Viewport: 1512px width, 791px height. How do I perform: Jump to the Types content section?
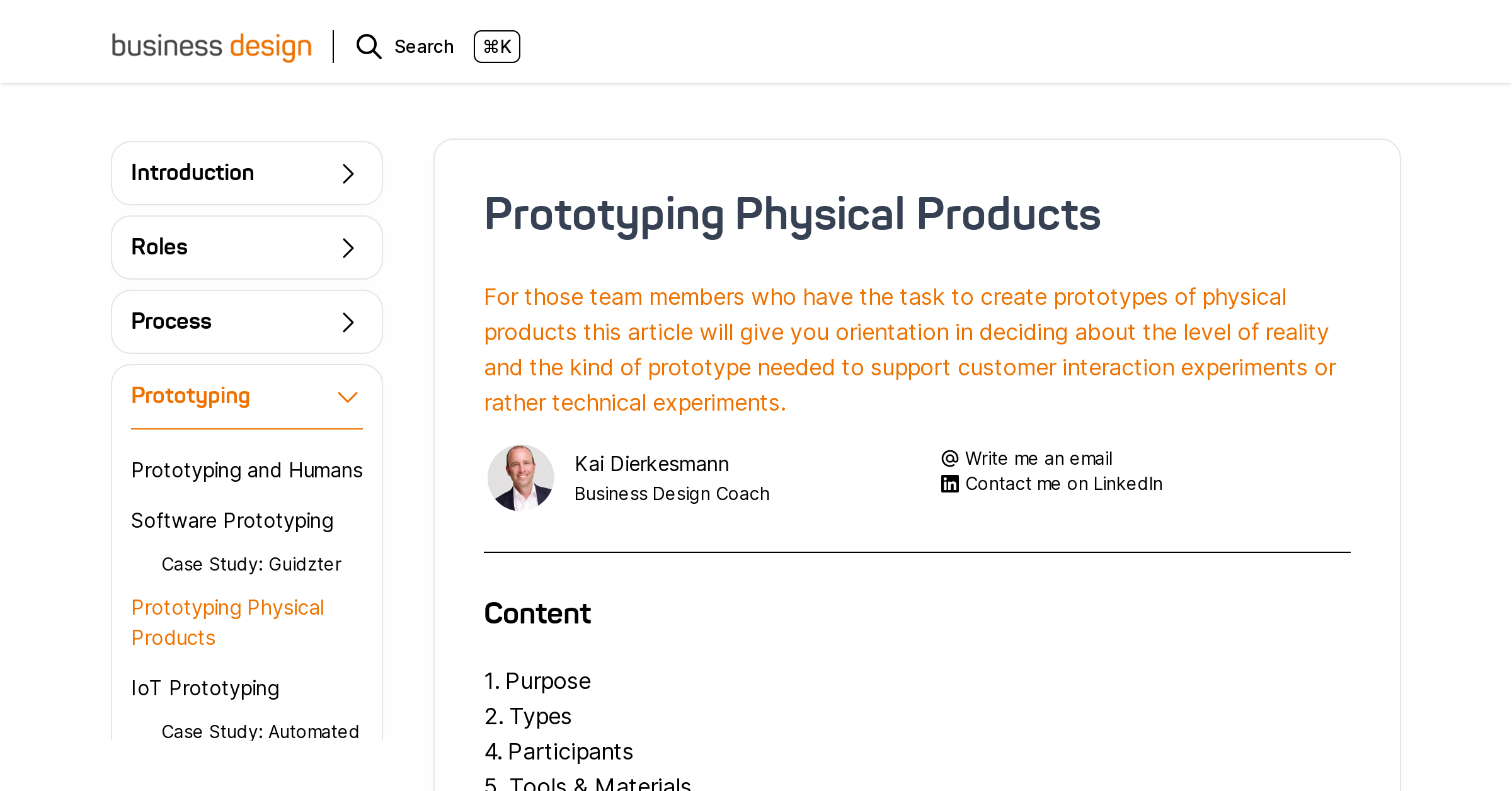click(540, 715)
